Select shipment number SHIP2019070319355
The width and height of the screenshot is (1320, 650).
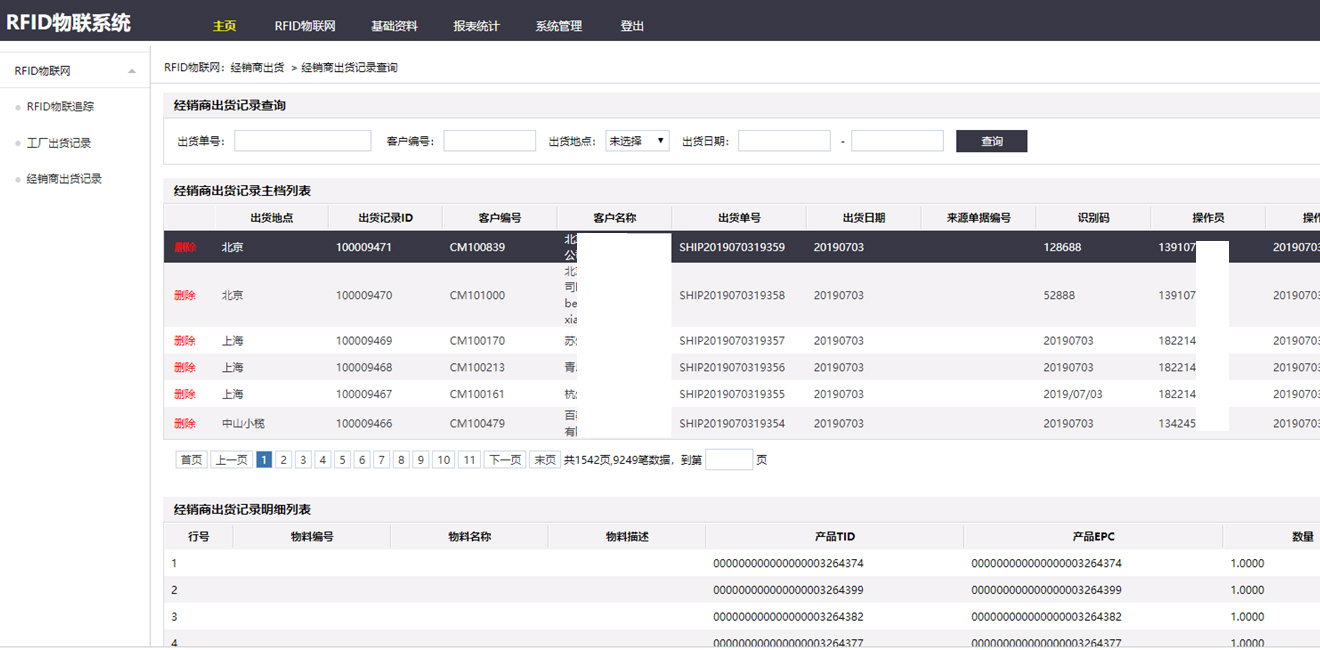[x=732, y=394]
